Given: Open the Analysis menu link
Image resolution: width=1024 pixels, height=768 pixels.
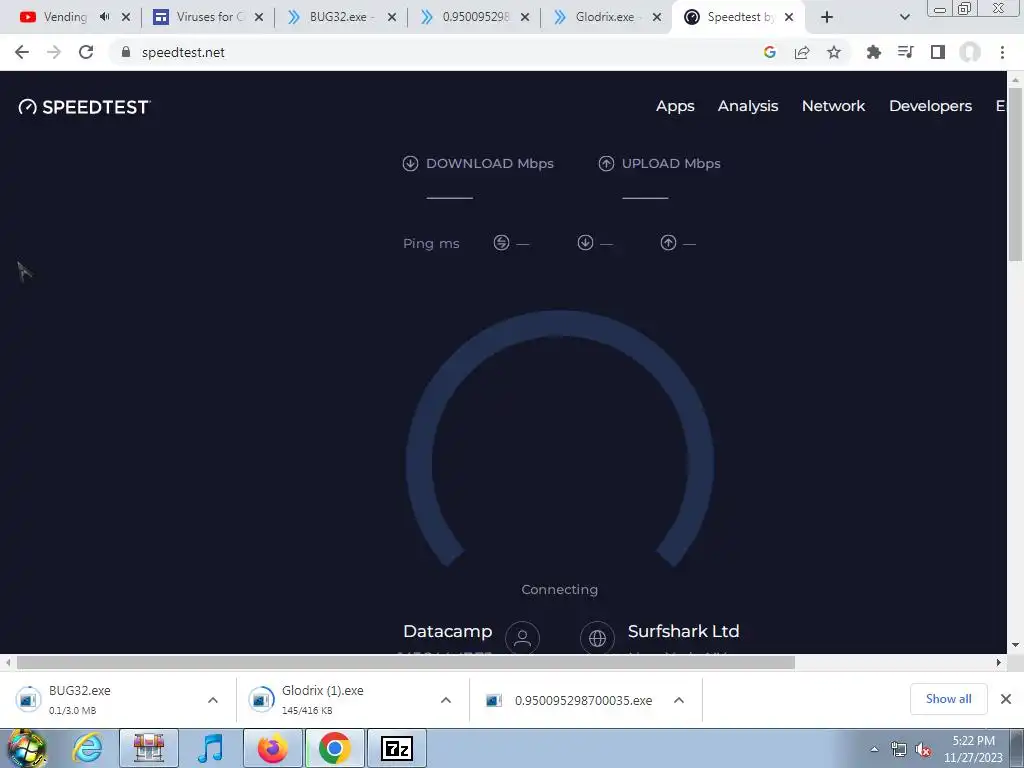Looking at the screenshot, I should pyautogui.click(x=748, y=106).
